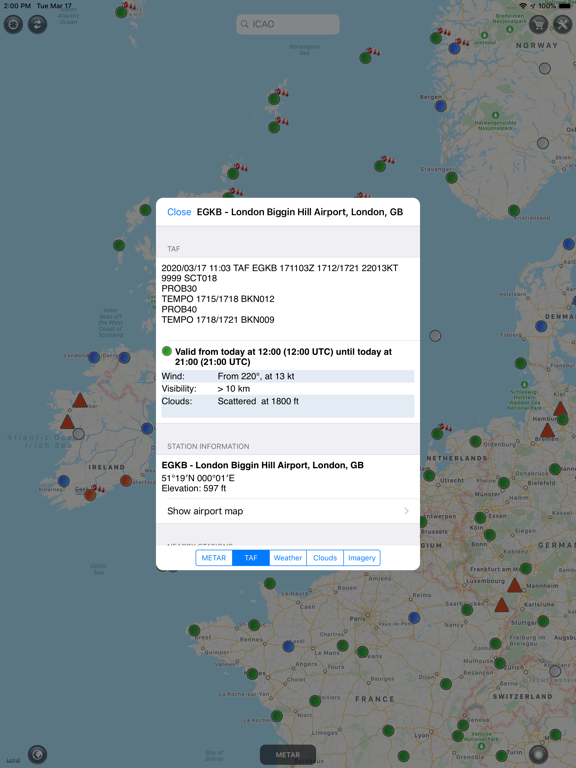Open the tools settings wrench icon
576x768 pixels.
point(562,24)
